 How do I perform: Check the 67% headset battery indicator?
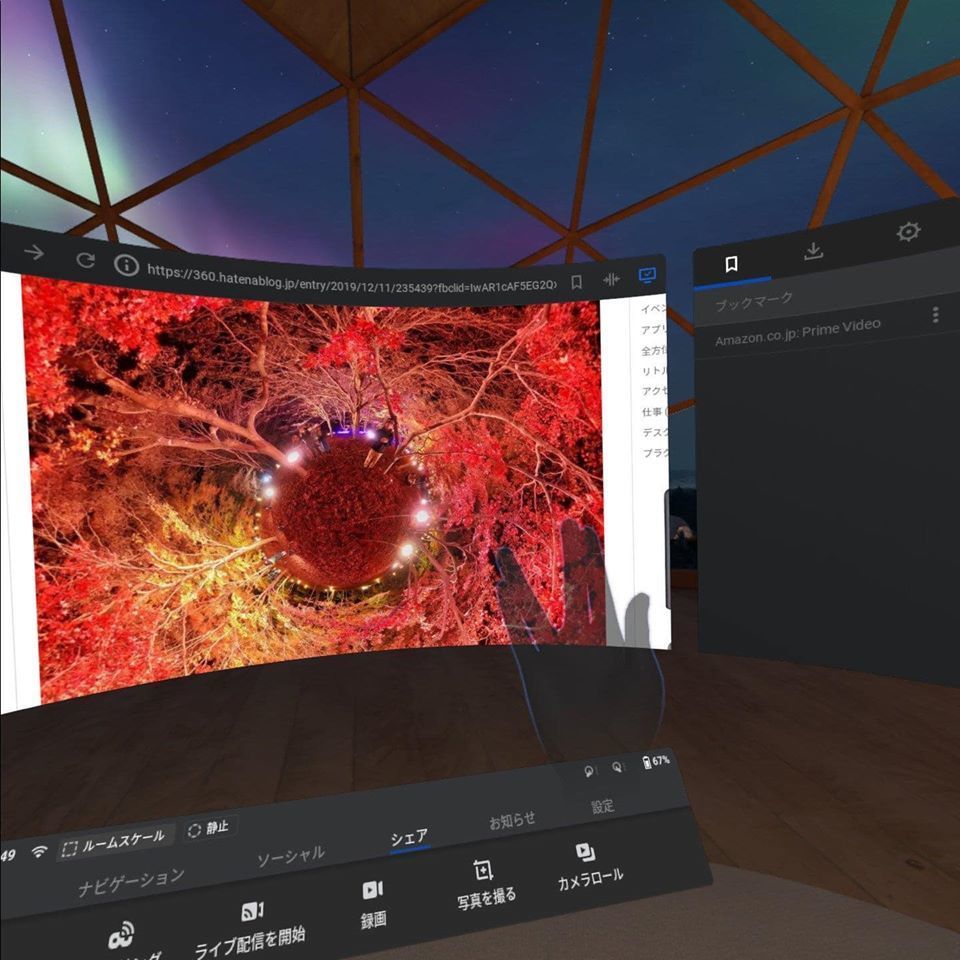coord(656,761)
